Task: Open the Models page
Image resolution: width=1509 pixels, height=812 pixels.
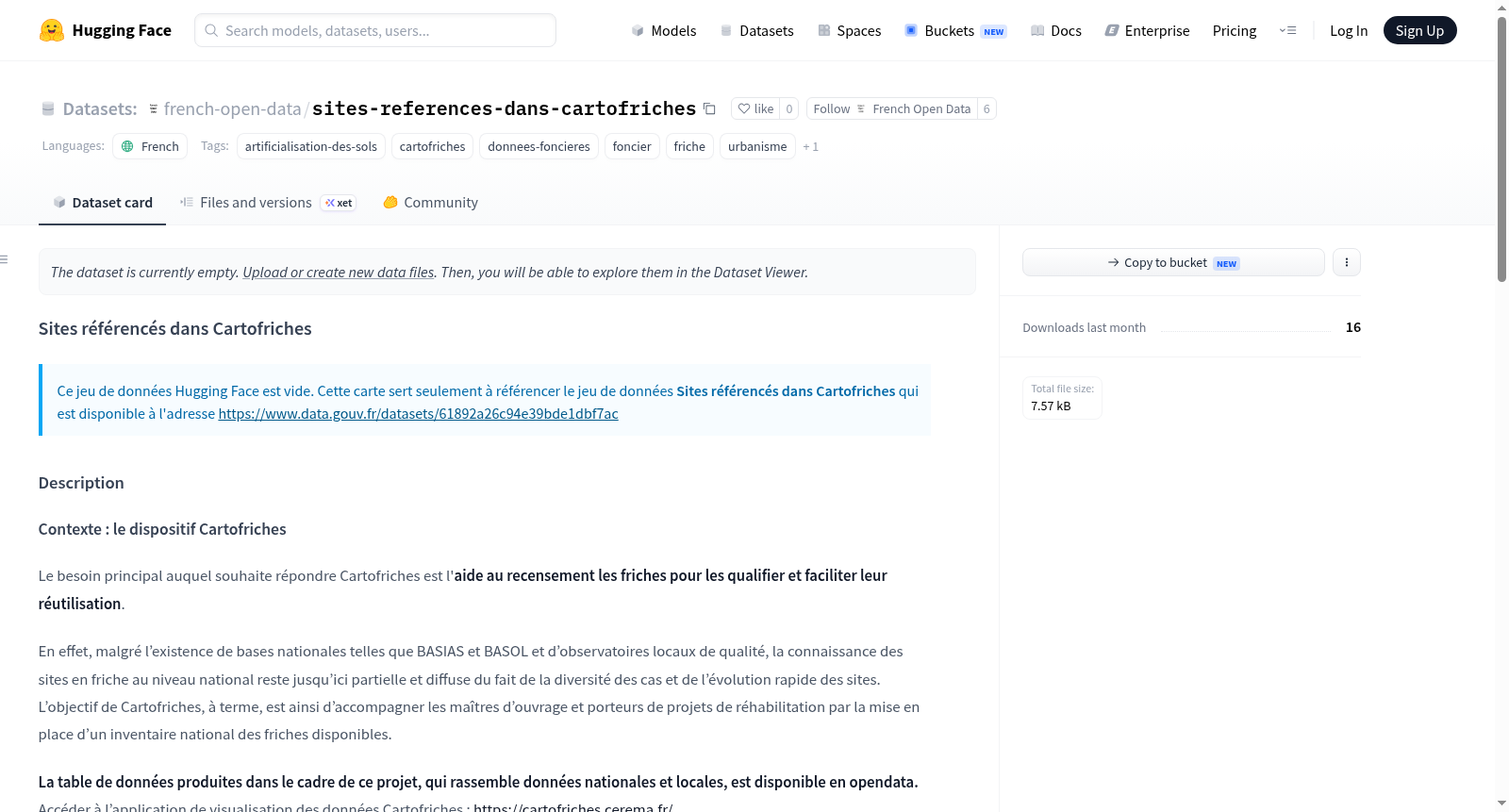Action: tap(664, 30)
